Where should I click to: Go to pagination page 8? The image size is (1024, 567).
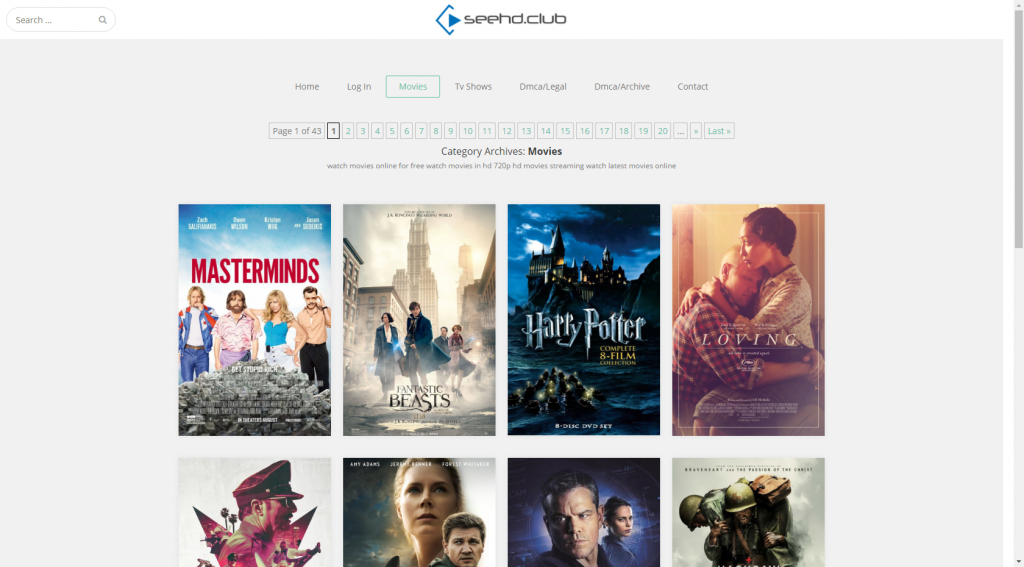(x=436, y=131)
